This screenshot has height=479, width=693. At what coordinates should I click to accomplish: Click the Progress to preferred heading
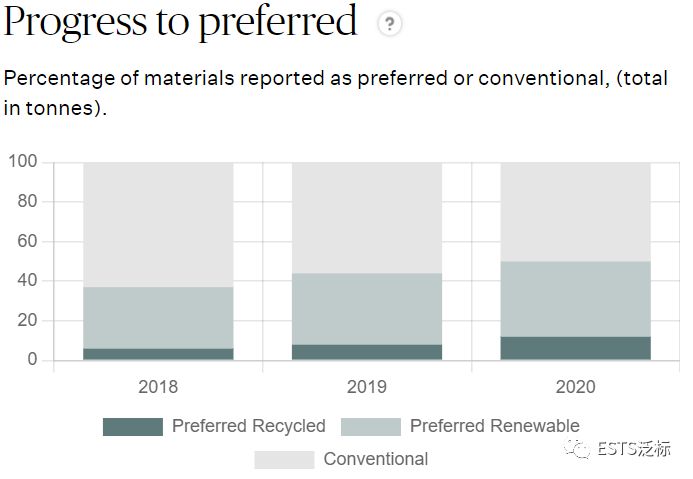tap(180, 22)
